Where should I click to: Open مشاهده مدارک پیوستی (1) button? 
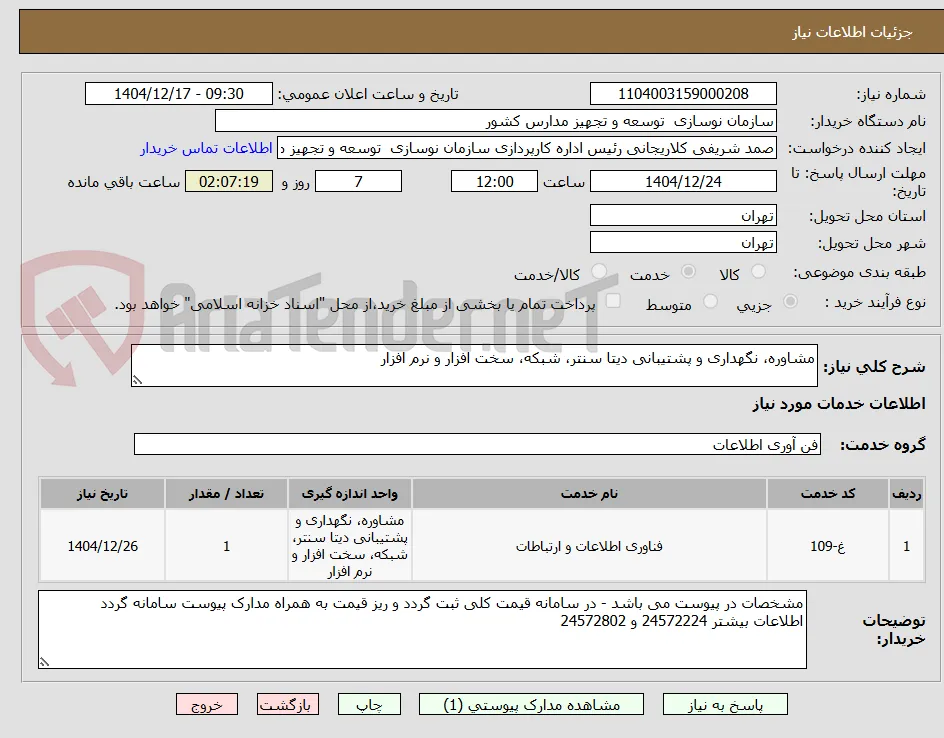point(531,704)
